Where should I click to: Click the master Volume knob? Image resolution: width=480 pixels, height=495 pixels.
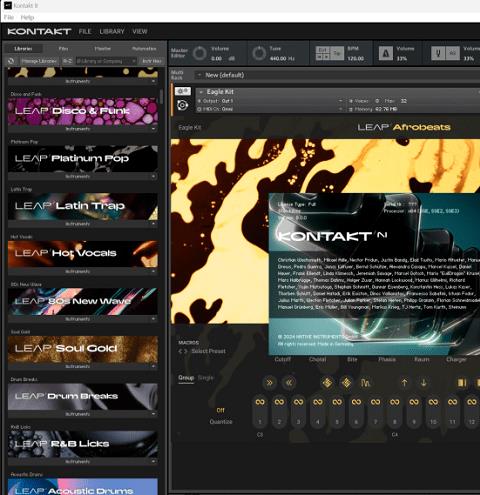(x=199, y=53)
